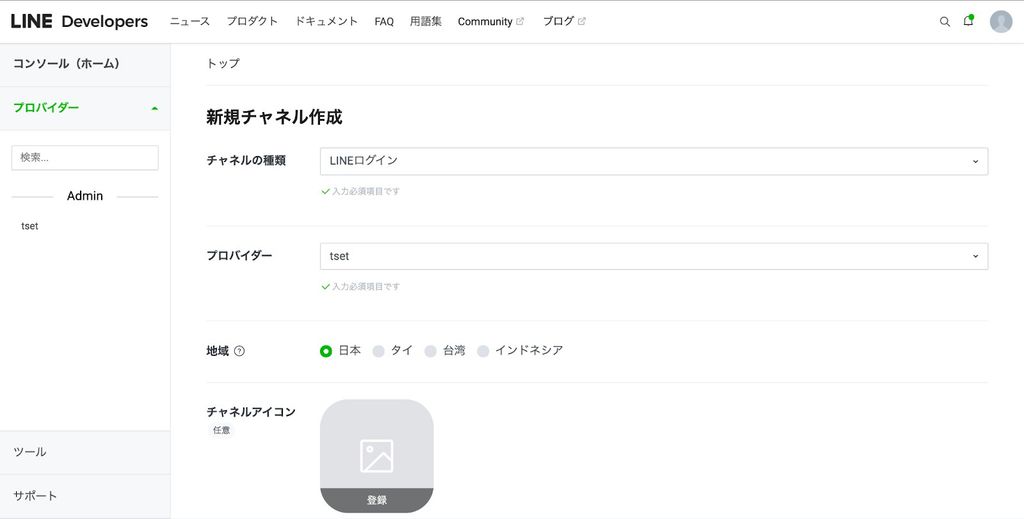The width and height of the screenshot is (1024, 519).
Task: Go to the FAQ page
Action: [384, 22]
